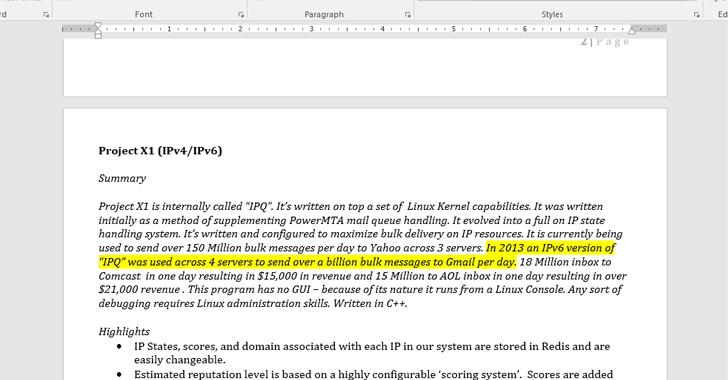Click the text "C++" ending the summary
Image resolution: width=728 pixels, height=380 pixels.
tap(397, 303)
